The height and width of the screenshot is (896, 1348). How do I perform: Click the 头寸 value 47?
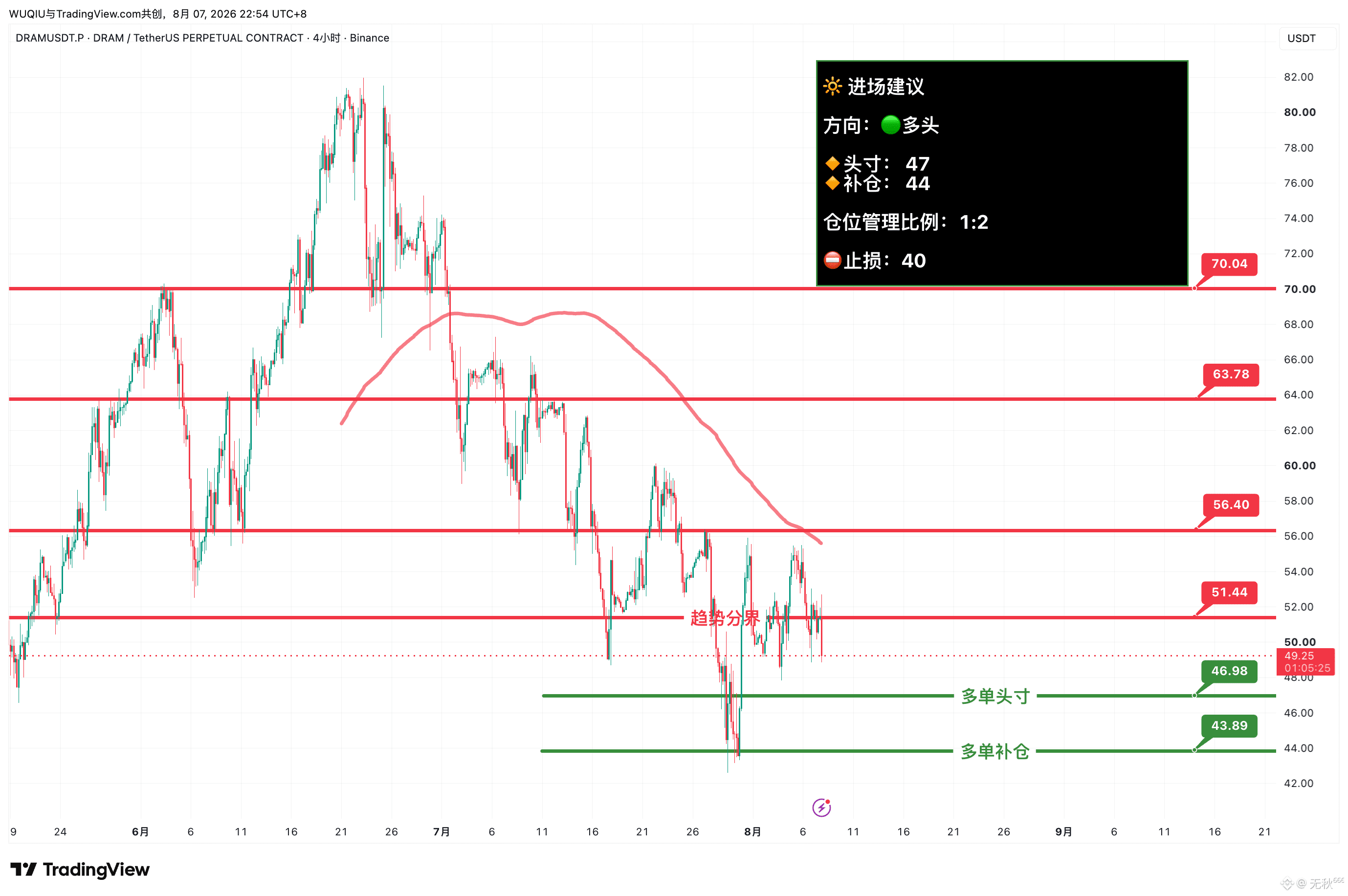[917, 164]
